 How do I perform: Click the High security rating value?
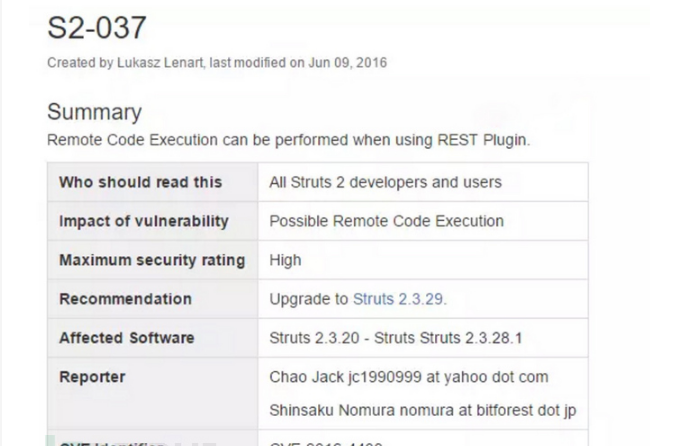(x=285, y=260)
